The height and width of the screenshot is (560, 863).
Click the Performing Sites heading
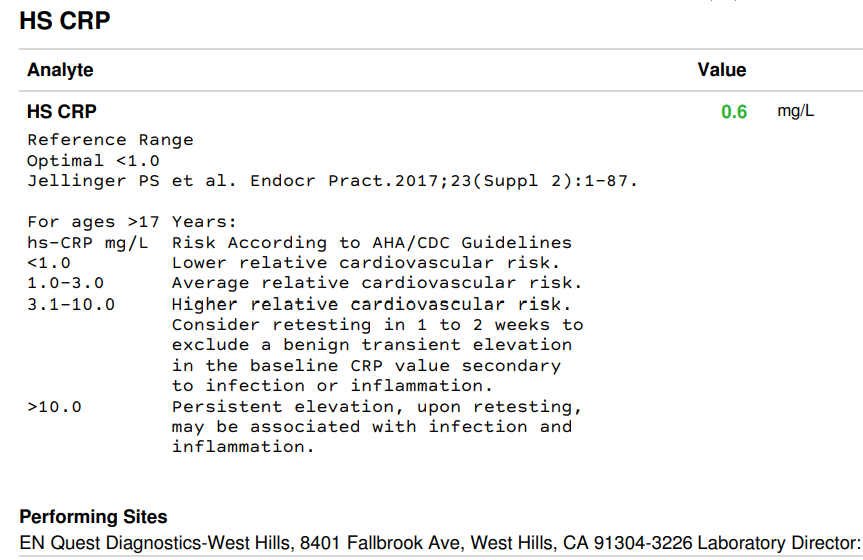pos(93,517)
